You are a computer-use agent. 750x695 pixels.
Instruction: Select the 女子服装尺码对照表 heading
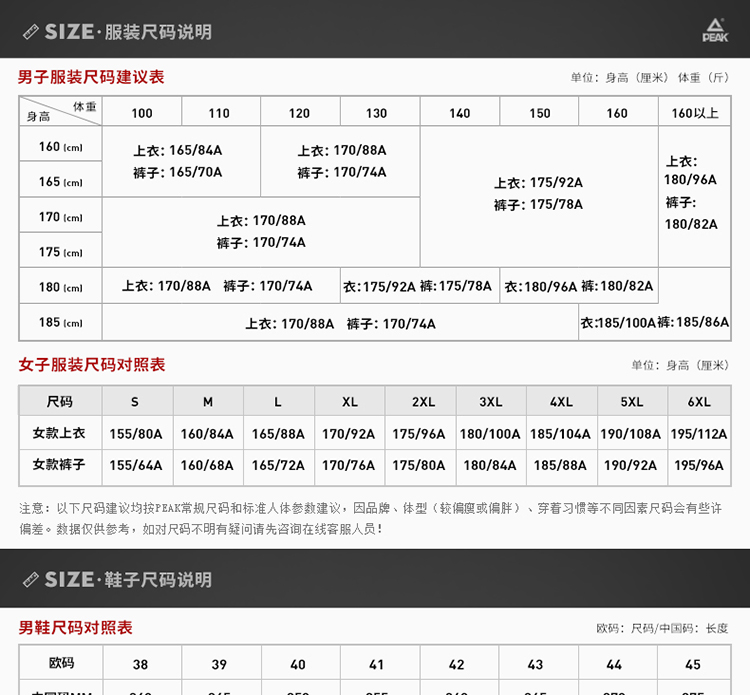pos(92,364)
